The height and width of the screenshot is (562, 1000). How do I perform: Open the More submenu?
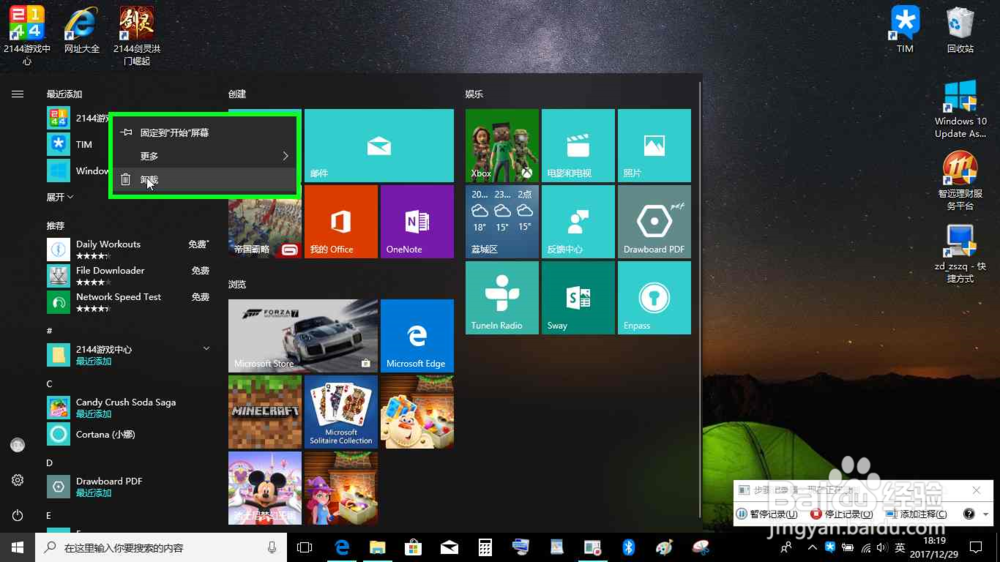(x=204, y=156)
